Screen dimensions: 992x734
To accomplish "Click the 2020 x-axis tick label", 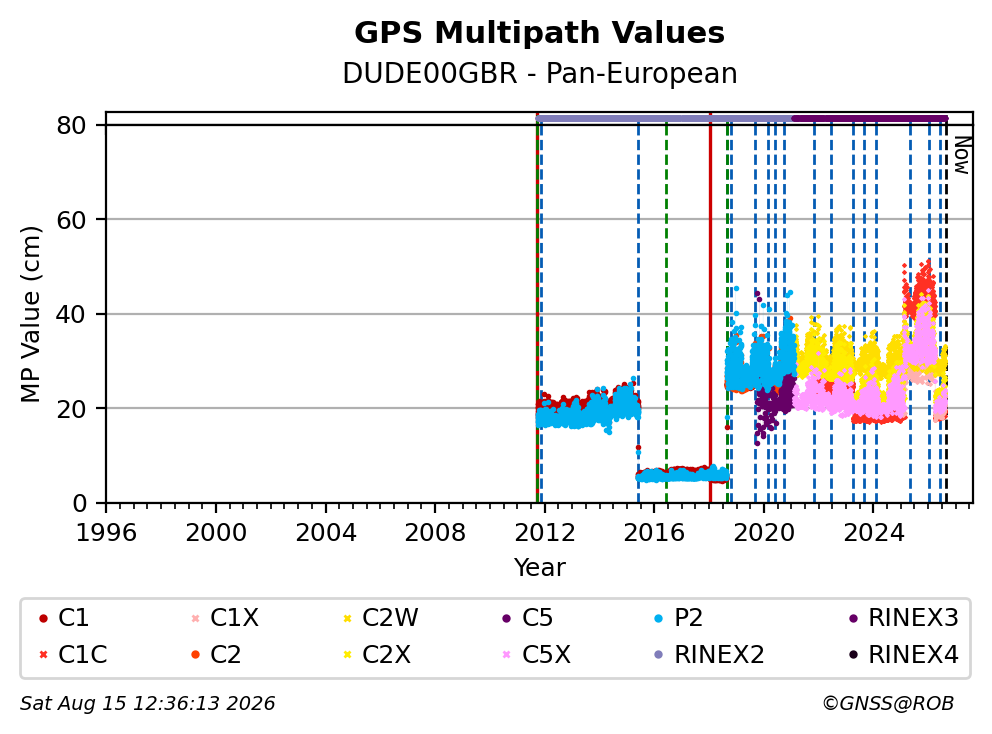I will point(764,533).
